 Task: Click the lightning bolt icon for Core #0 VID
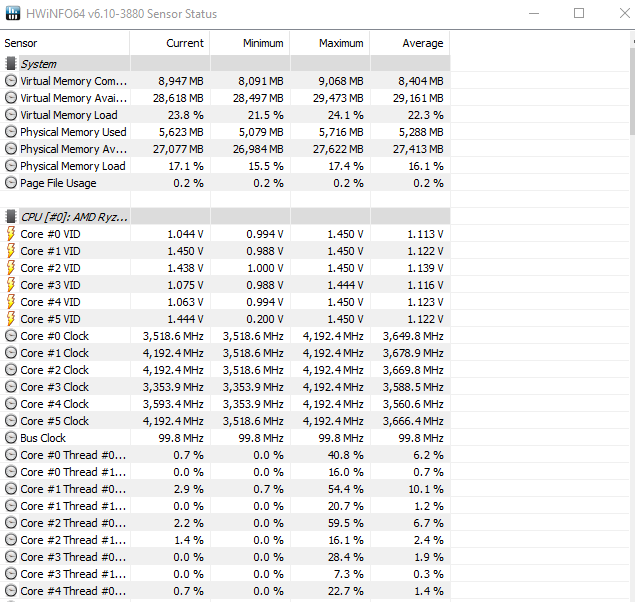11,234
